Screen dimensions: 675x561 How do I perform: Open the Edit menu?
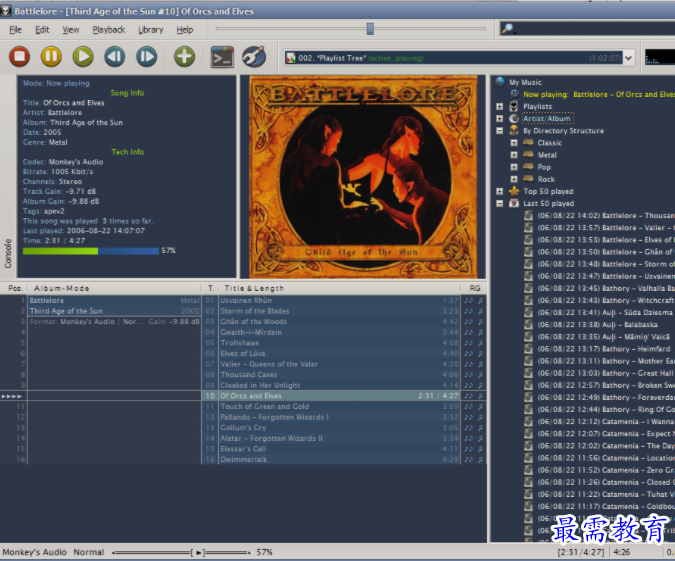pyautogui.click(x=42, y=30)
